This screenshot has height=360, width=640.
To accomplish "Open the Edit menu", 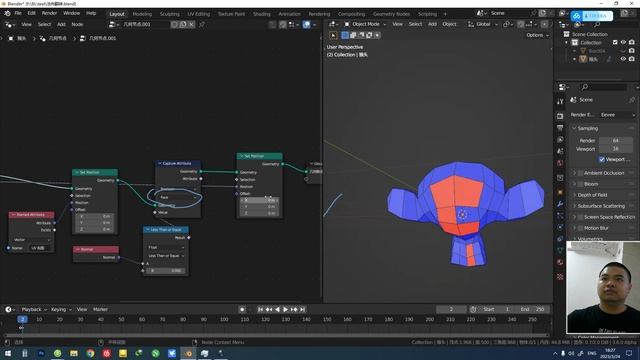I will pos(31,13).
